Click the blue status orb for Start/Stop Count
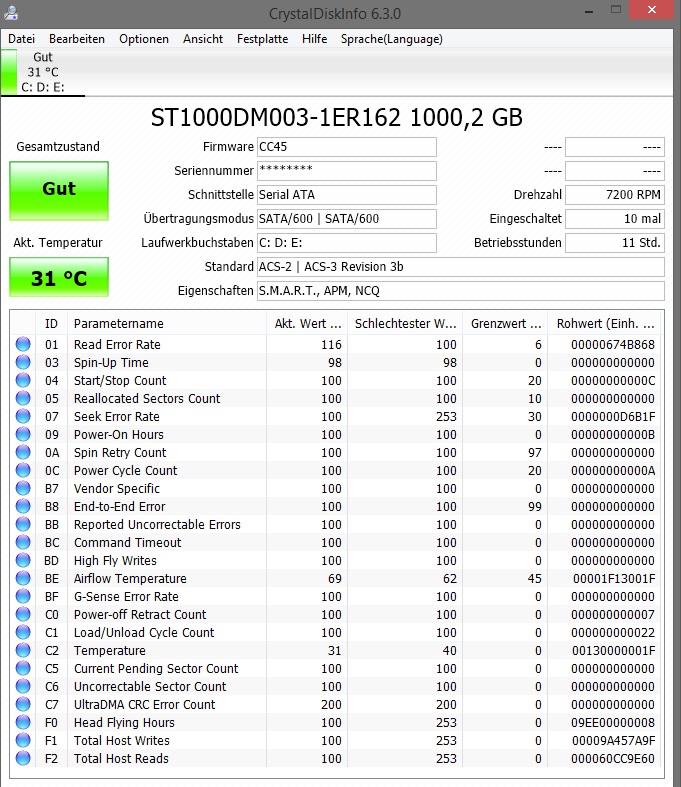Image resolution: width=681 pixels, height=787 pixels. (23, 380)
